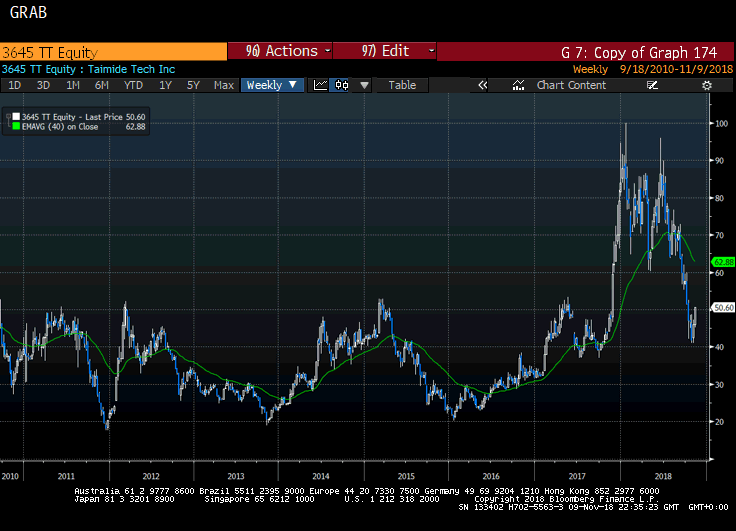Select the YTD time range

133,85
